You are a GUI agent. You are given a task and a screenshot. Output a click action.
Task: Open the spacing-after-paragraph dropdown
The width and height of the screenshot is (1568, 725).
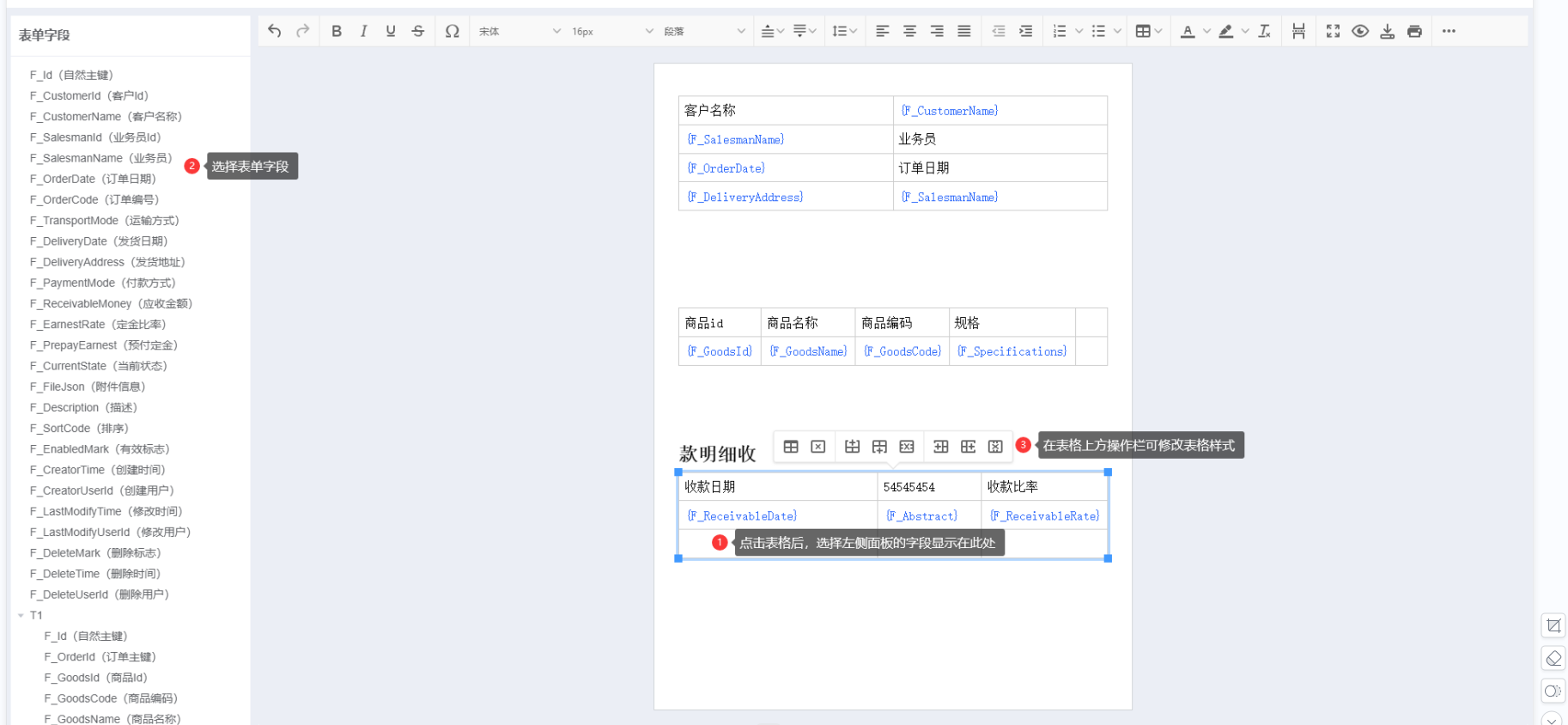805,31
